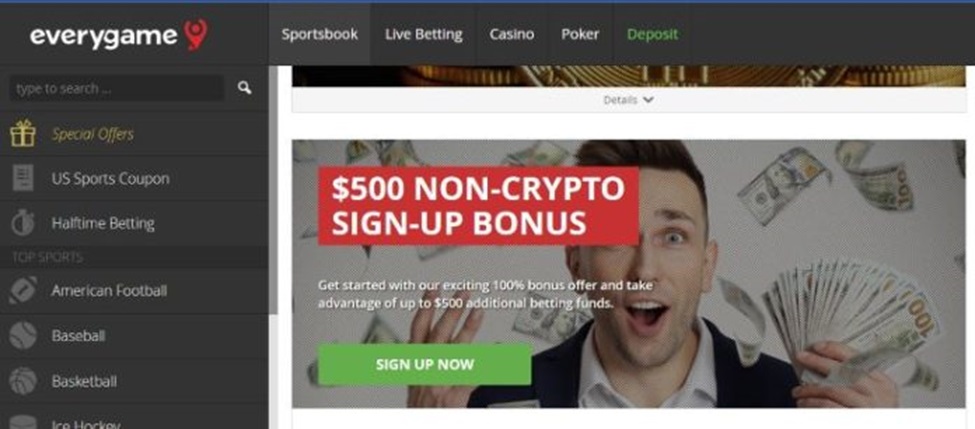Open the Special Offers gift icon

point(23,134)
